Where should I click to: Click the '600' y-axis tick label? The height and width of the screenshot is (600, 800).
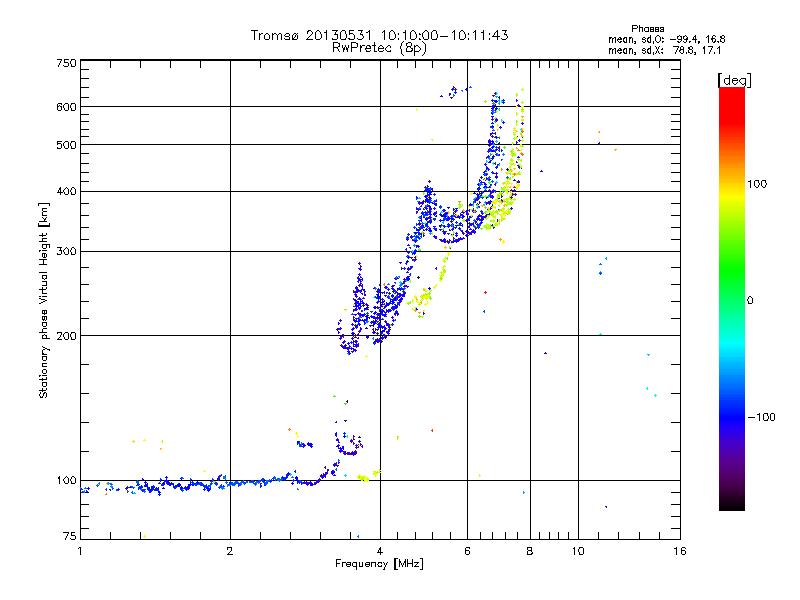66,107
